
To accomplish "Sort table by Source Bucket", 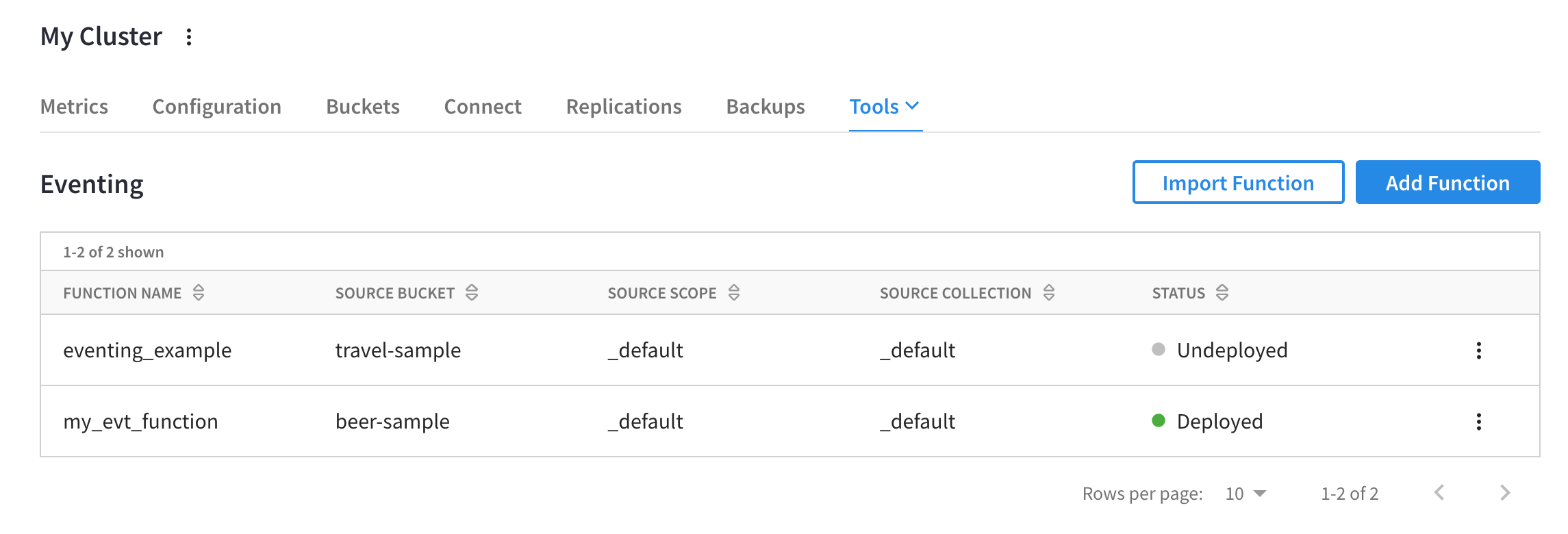I will 472,293.
